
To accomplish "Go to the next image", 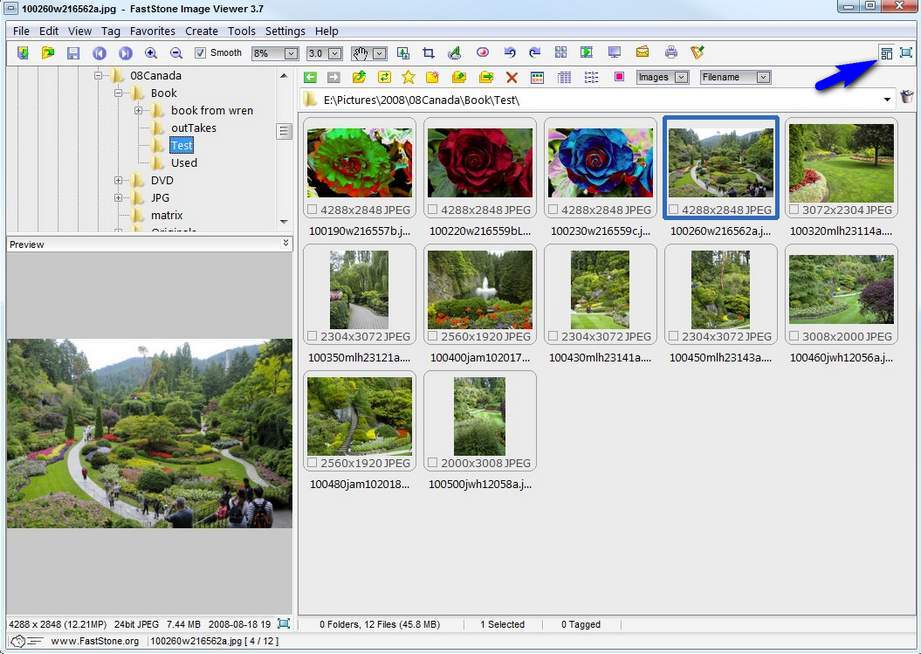I will 125,53.
